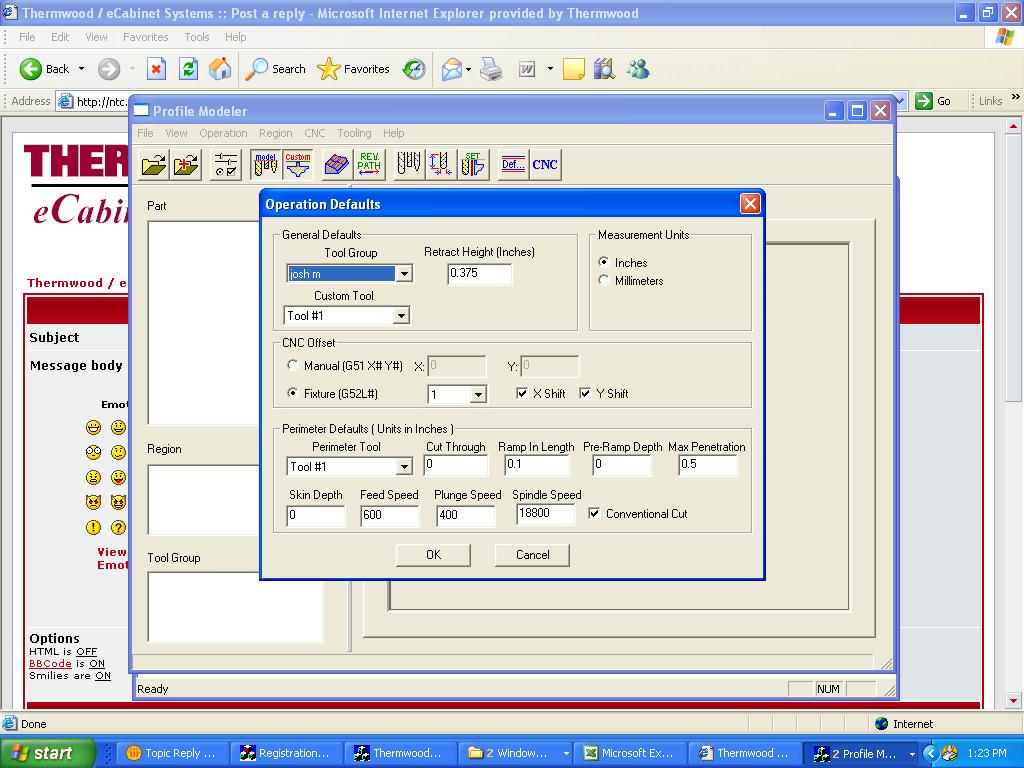1024x768 pixels.
Task: Toggle the Conventional Cut checkbox
Action: tap(594, 514)
